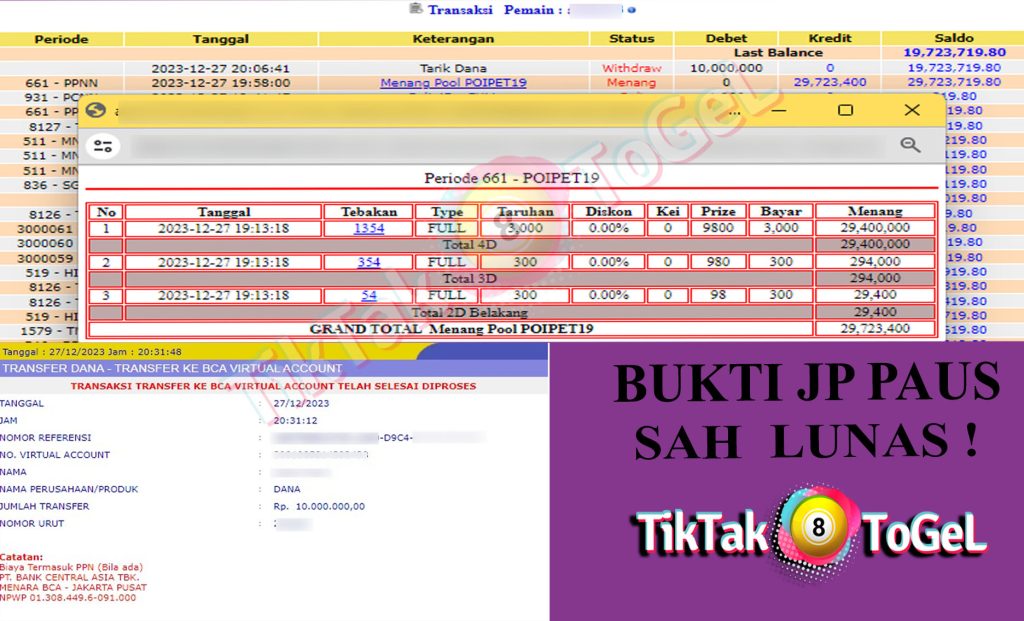Select the transfer amount Rp. 10.000.000,00
Image resolution: width=1024 pixels, height=621 pixels.
coord(319,506)
